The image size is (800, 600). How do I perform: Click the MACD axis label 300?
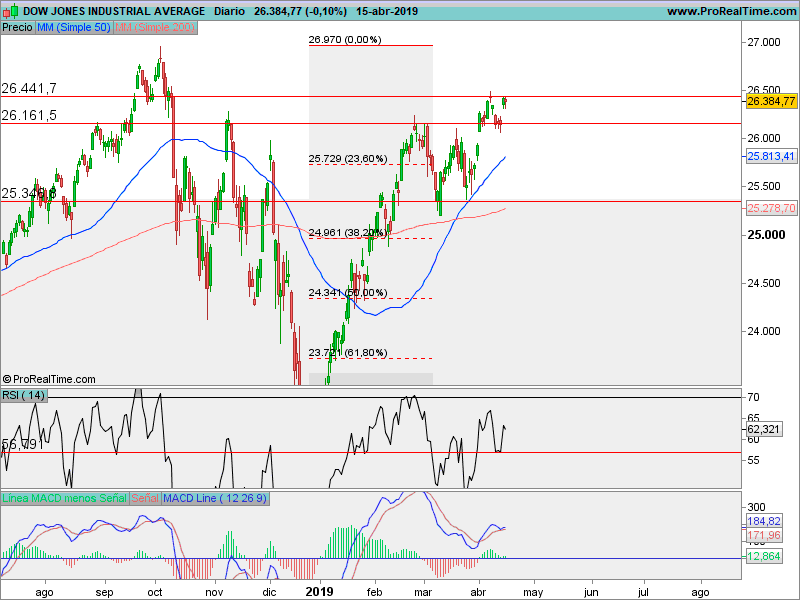(756, 507)
